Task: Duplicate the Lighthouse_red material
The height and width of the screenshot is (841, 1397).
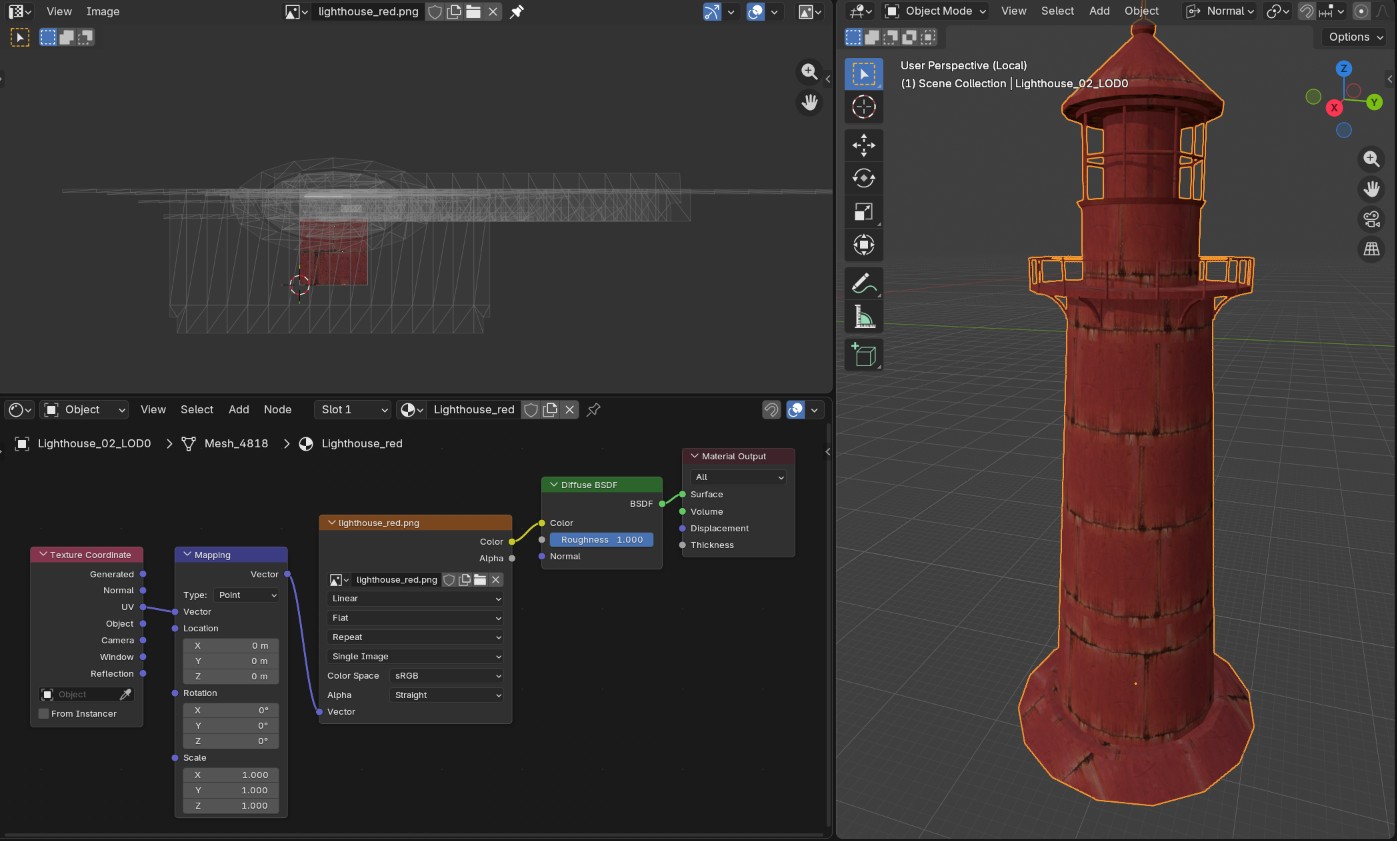Action: pos(550,409)
